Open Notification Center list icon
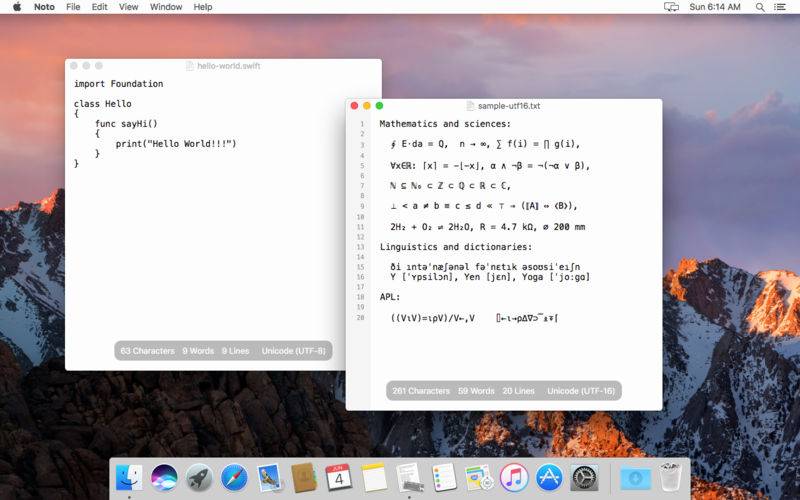This screenshot has height=500, width=800. pos(780,7)
